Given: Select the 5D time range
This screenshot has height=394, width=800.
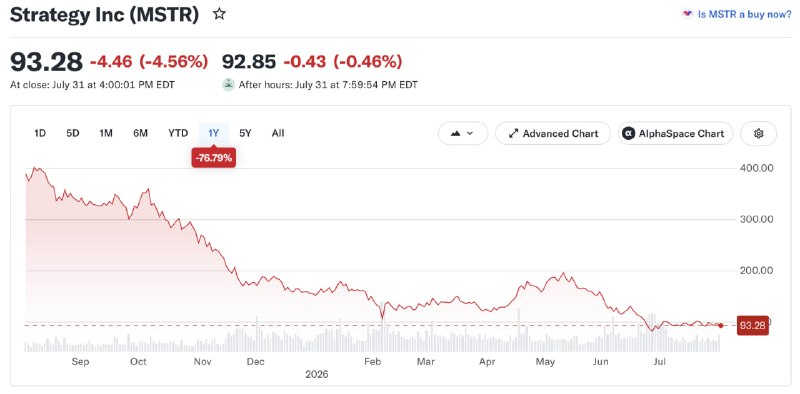Looking at the screenshot, I should (x=72, y=133).
